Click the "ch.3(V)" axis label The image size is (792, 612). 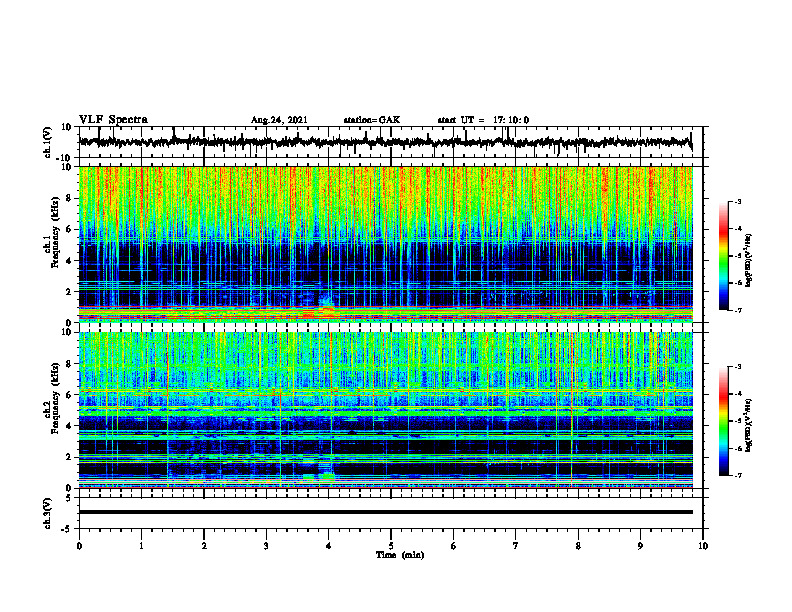(x=48, y=513)
